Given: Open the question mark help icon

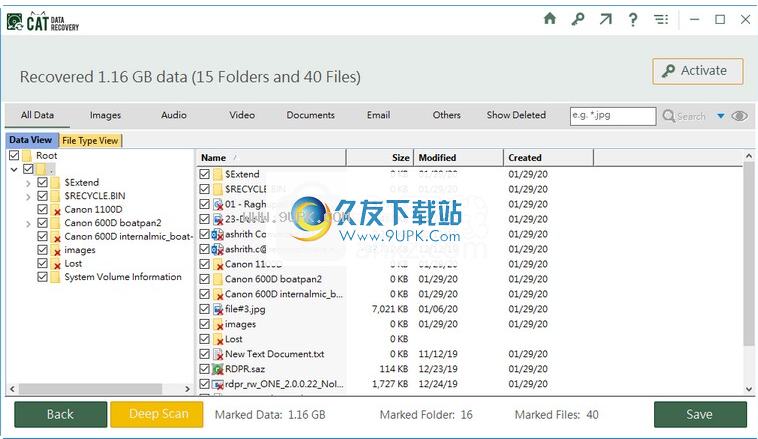Looking at the screenshot, I should (x=633, y=19).
